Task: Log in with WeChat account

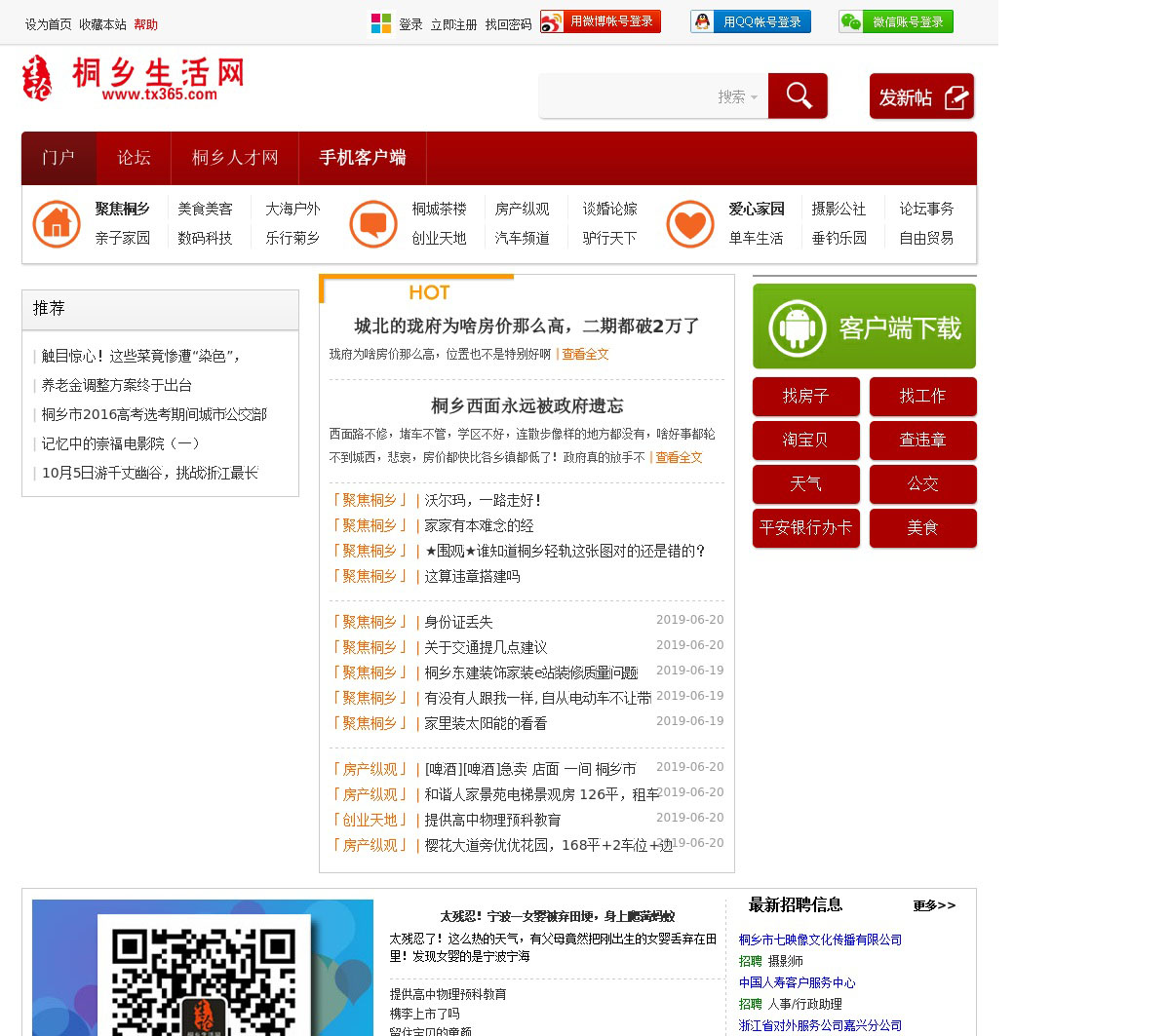Action: tap(896, 21)
